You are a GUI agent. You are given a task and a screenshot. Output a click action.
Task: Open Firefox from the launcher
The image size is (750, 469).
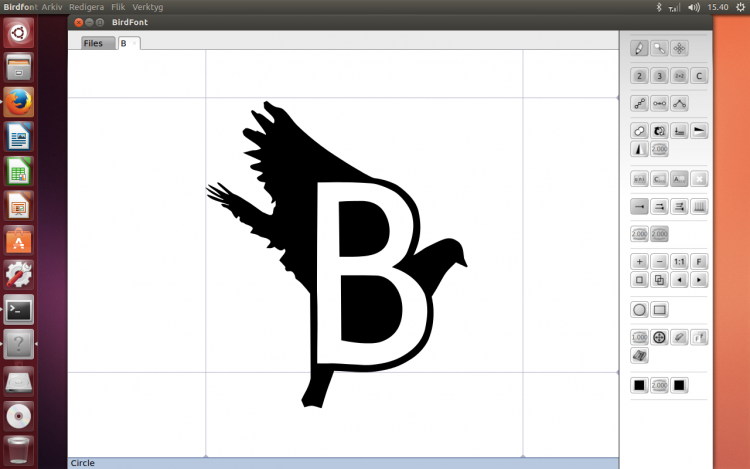(x=19, y=102)
